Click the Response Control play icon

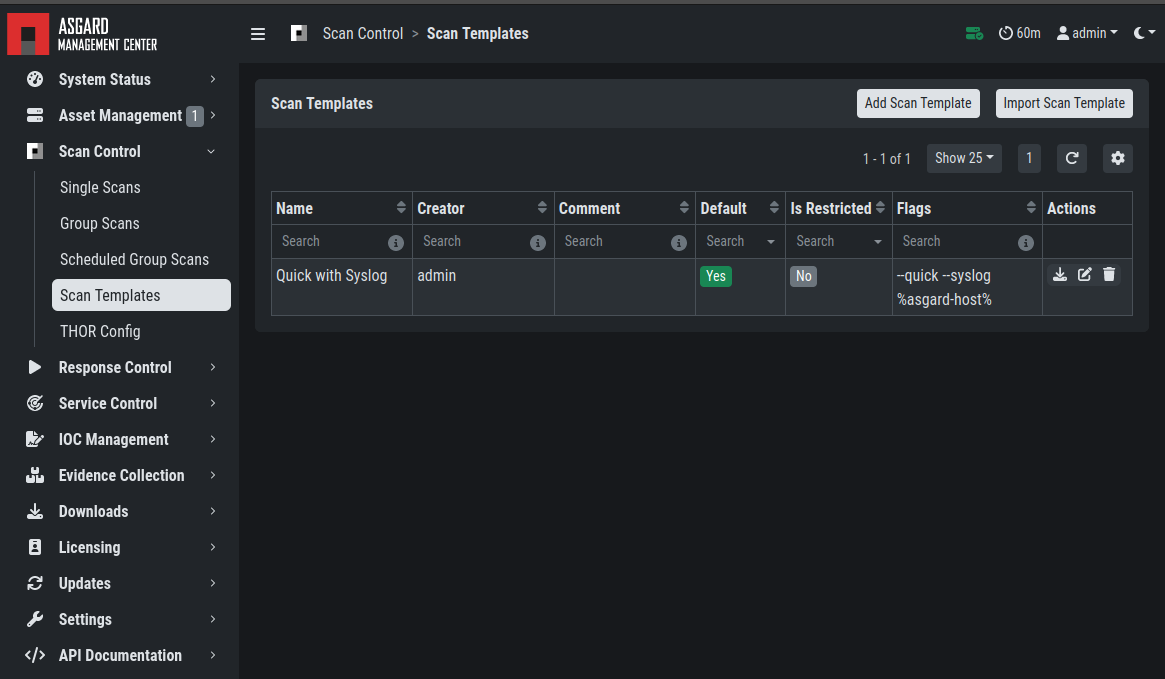pos(35,367)
